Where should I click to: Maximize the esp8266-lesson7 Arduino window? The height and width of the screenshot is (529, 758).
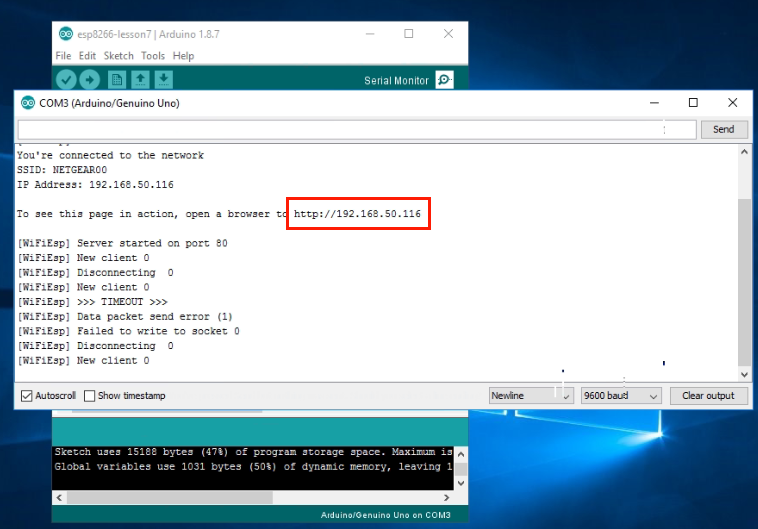coord(408,34)
